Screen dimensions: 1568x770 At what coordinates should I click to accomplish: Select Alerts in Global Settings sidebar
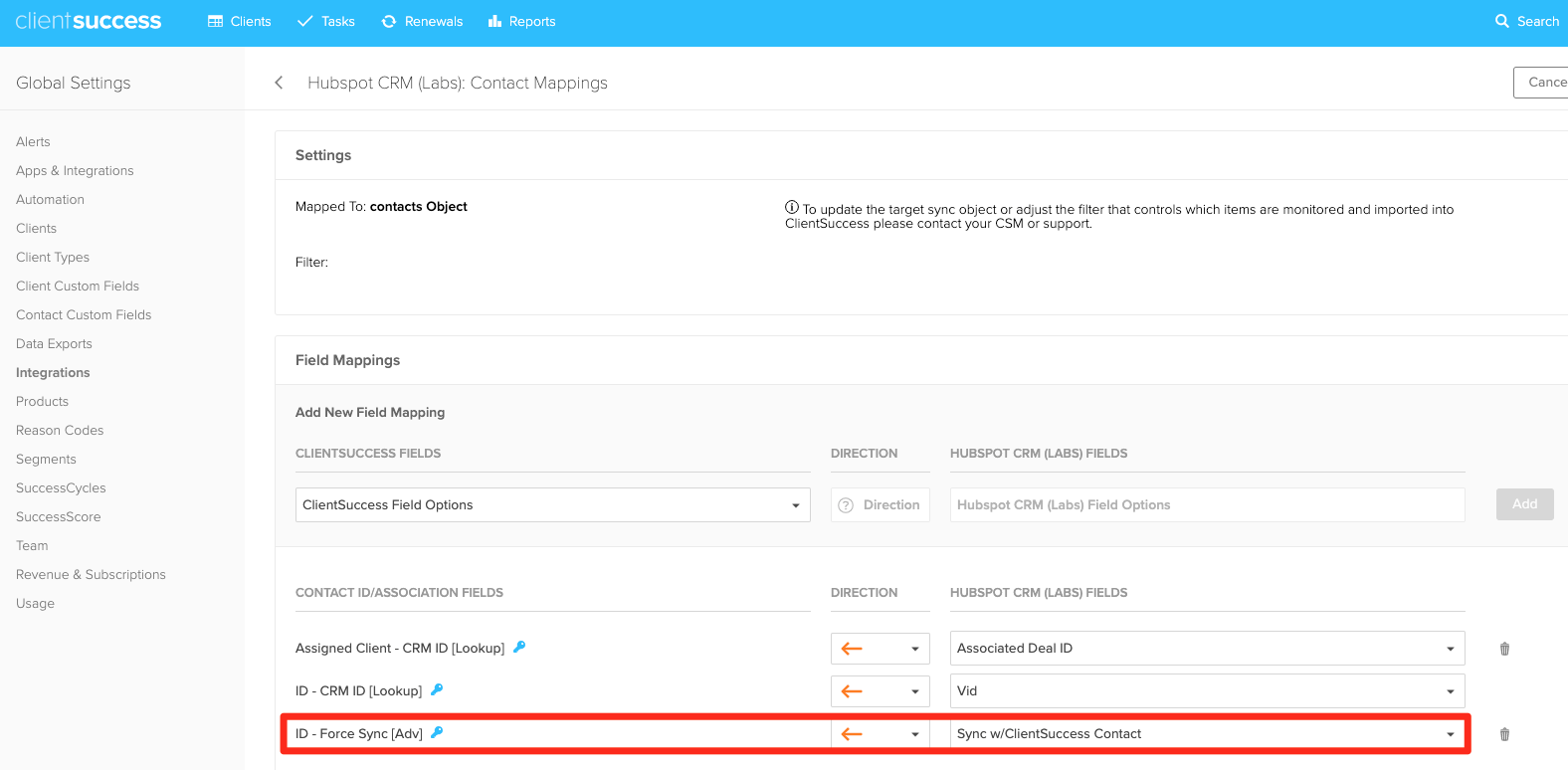[33, 141]
